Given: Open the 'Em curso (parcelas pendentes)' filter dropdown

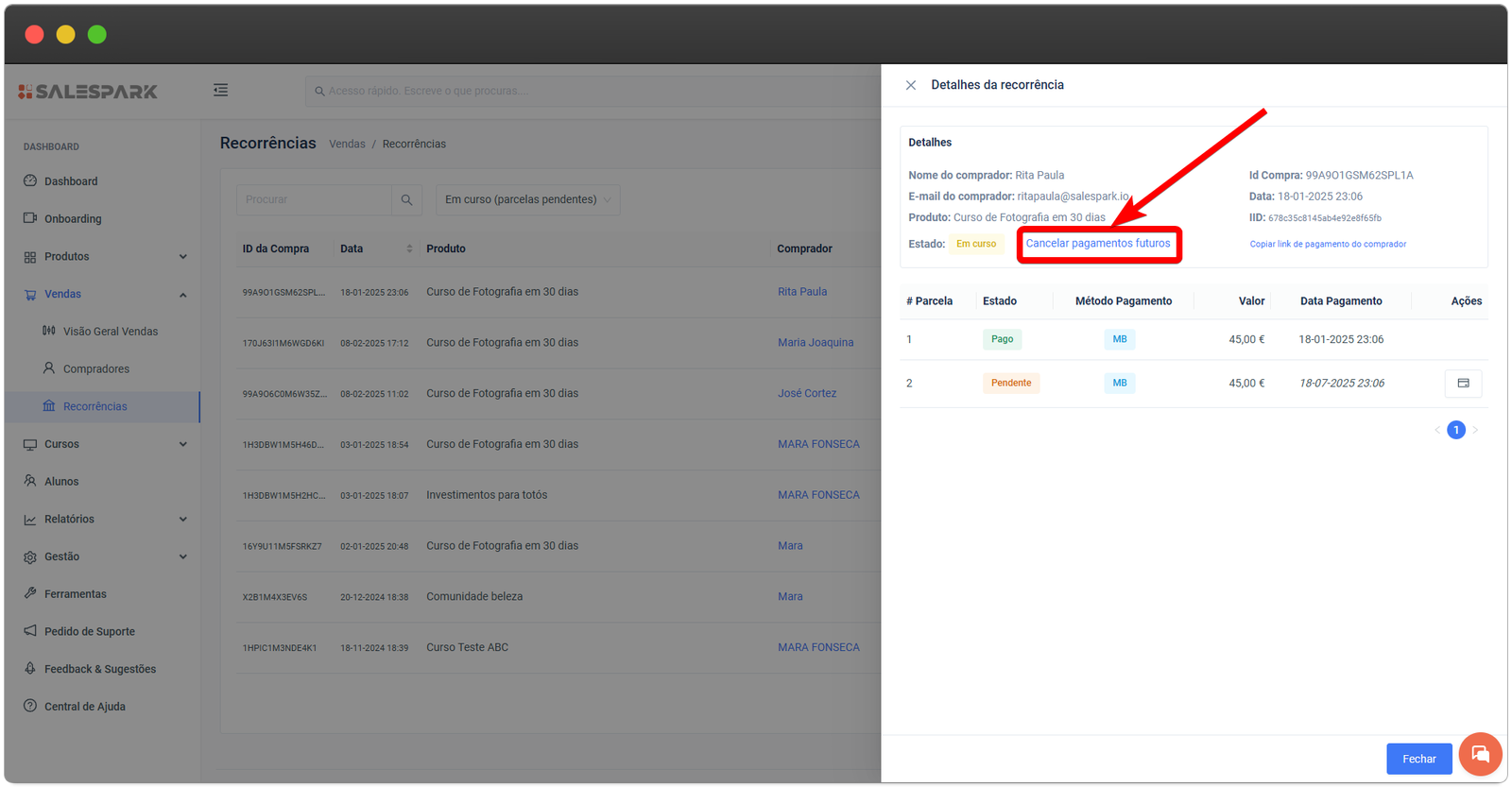Looking at the screenshot, I should [527, 199].
